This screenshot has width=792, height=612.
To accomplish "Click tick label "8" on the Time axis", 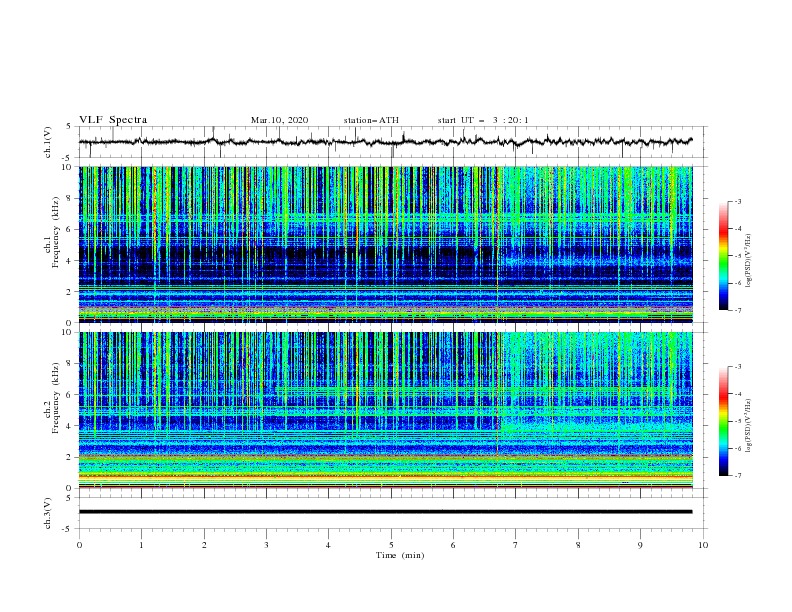I will point(578,545).
